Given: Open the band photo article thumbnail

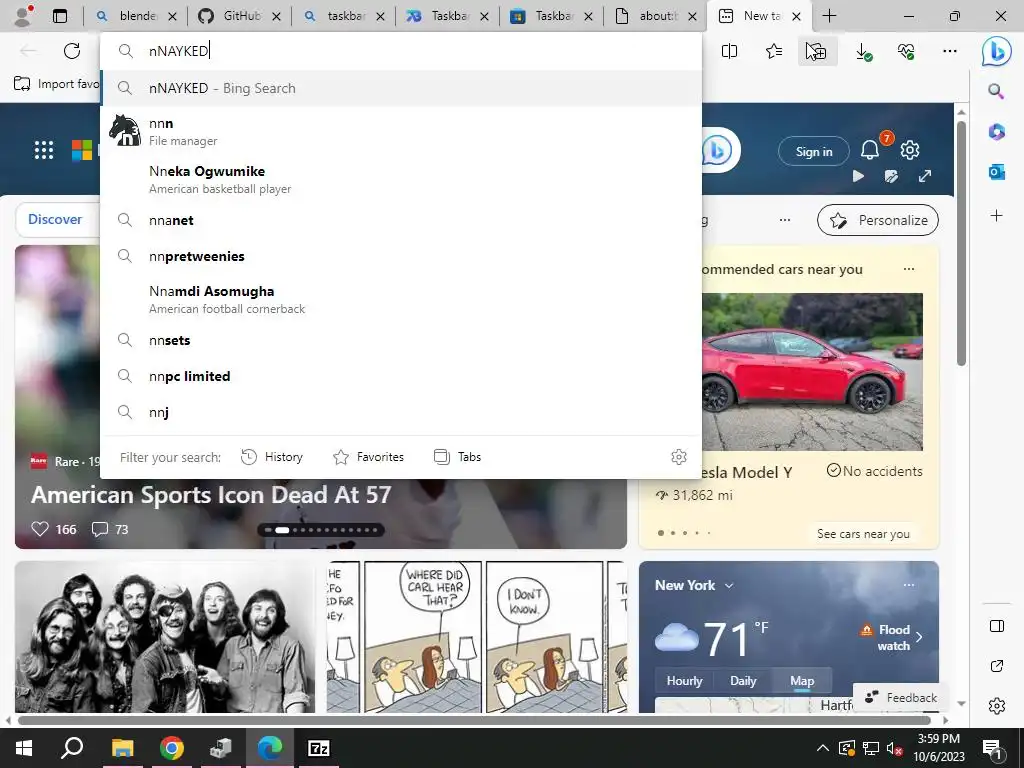Looking at the screenshot, I should 165,637.
